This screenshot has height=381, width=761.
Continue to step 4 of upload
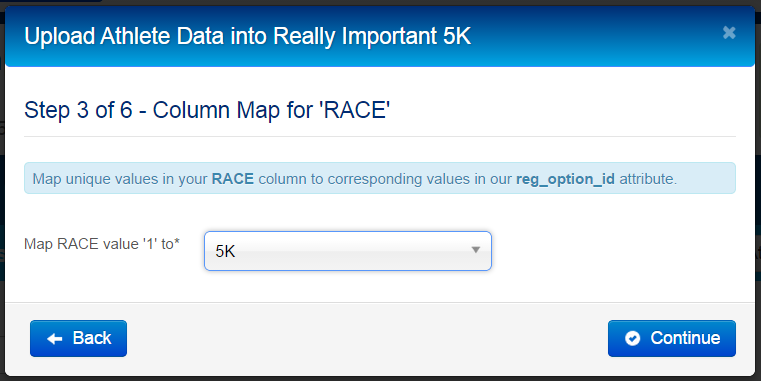pos(672,338)
